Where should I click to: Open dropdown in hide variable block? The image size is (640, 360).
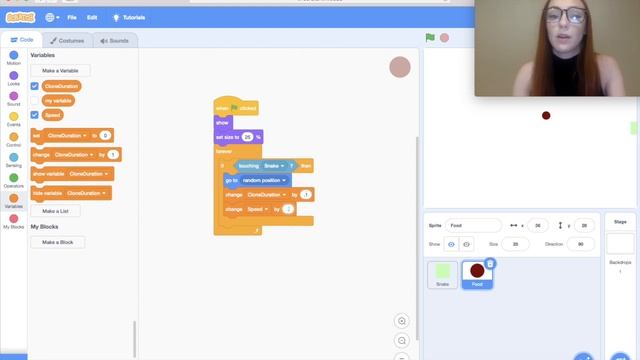[86, 193]
